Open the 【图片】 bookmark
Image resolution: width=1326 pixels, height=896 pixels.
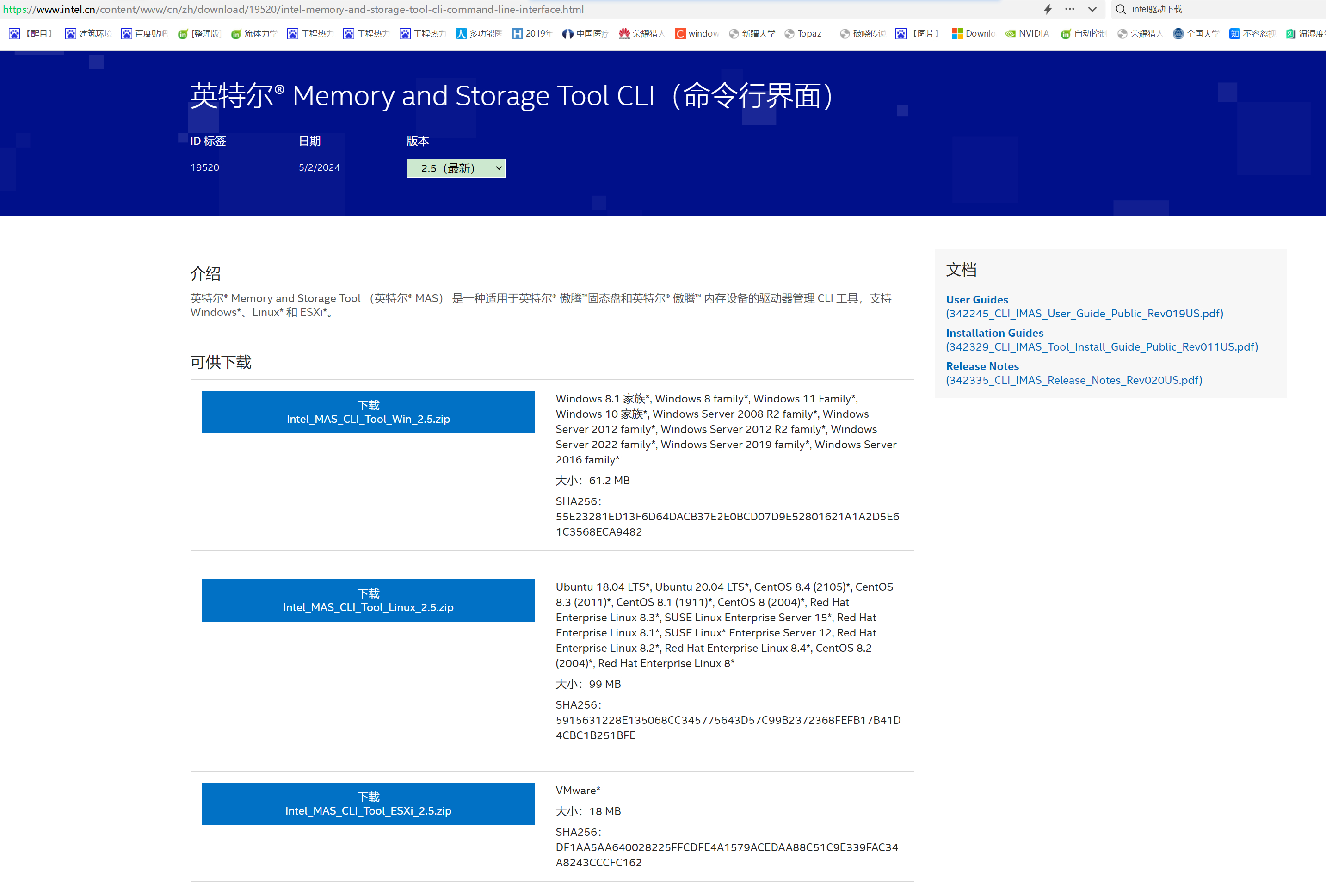(918, 34)
